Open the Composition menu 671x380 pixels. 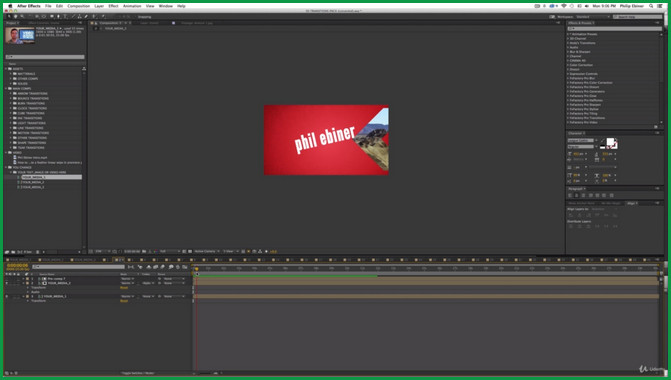pos(79,6)
